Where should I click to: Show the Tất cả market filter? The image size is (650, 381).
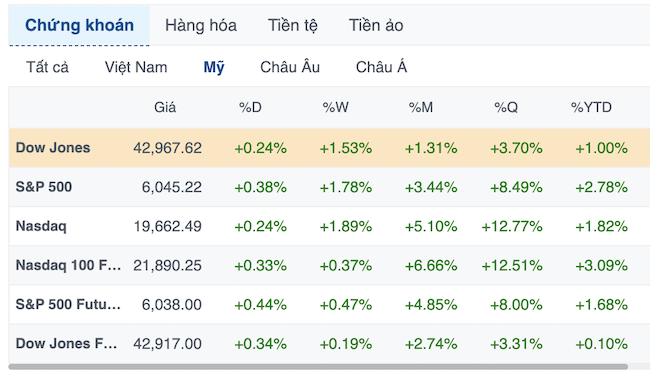click(47, 67)
